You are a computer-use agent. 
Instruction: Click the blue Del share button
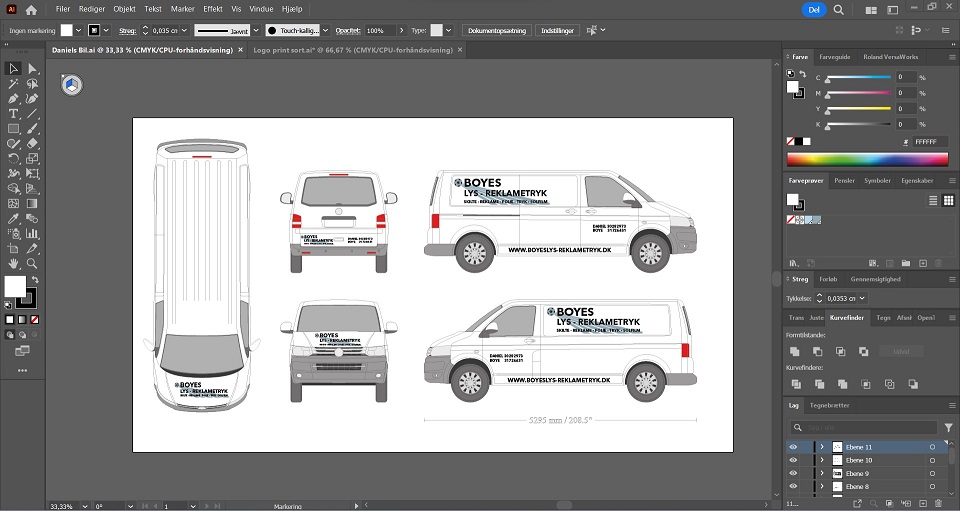coord(814,9)
